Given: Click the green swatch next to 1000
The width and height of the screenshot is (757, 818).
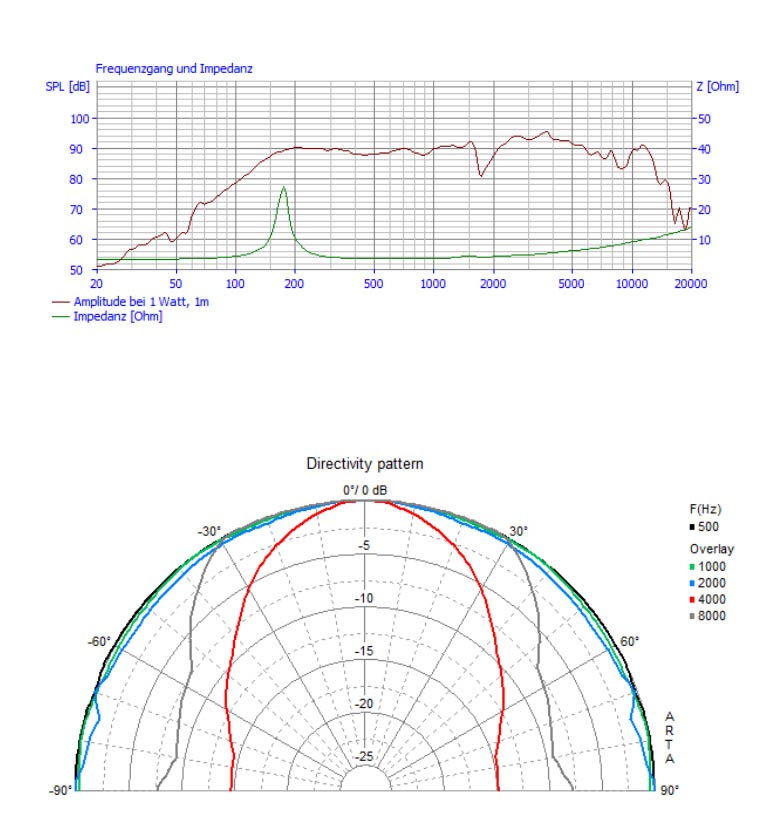Looking at the screenshot, I should point(692,567).
